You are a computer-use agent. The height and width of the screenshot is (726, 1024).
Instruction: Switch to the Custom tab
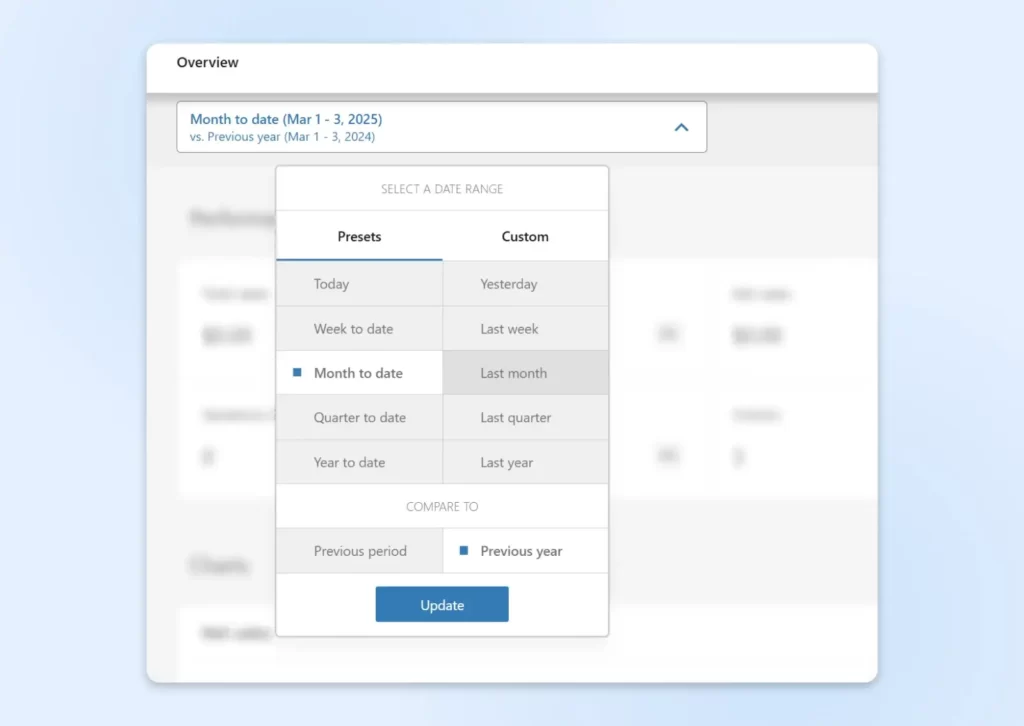point(525,237)
